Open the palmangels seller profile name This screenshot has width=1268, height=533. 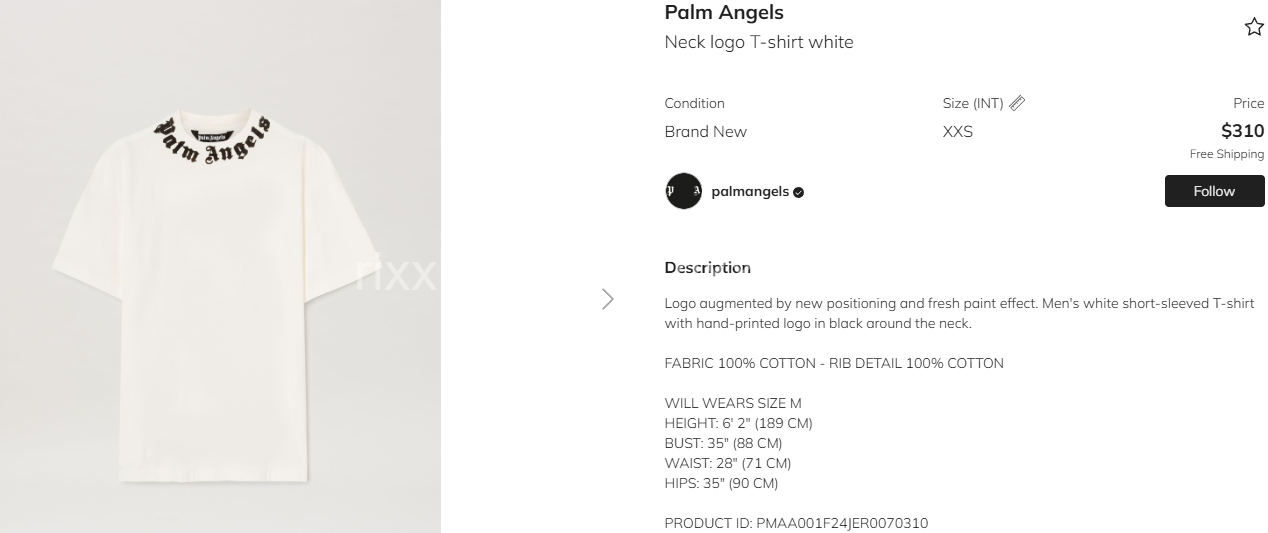pyautogui.click(x=750, y=191)
